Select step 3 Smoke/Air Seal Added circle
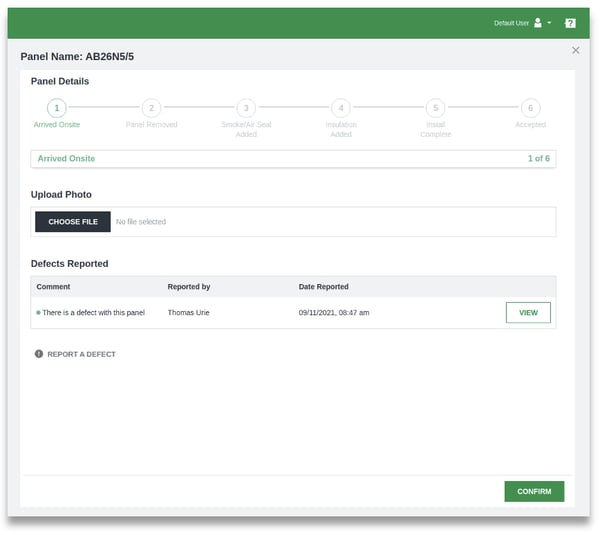 click(x=246, y=107)
